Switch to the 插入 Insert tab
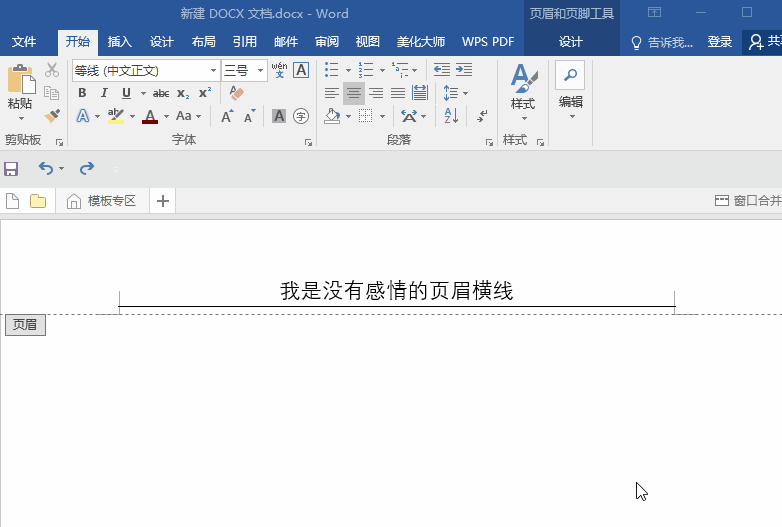 pos(120,42)
